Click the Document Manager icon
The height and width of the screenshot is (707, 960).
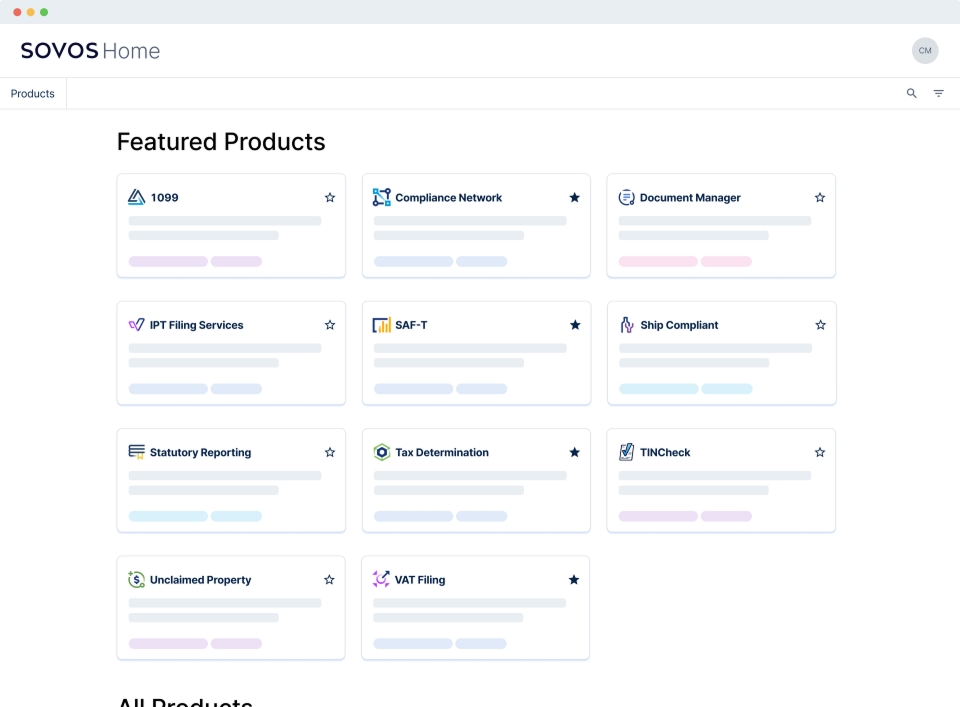[x=627, y=198]
